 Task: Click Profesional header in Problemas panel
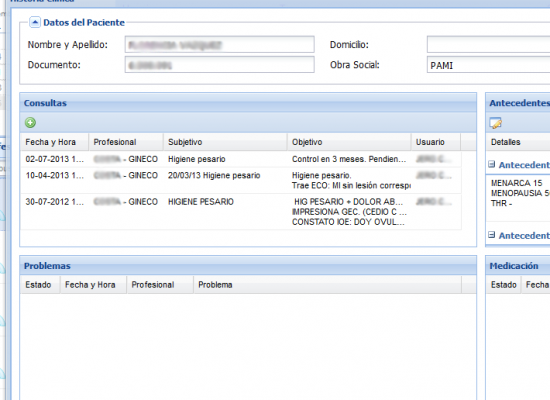click(x=160, y=285)
